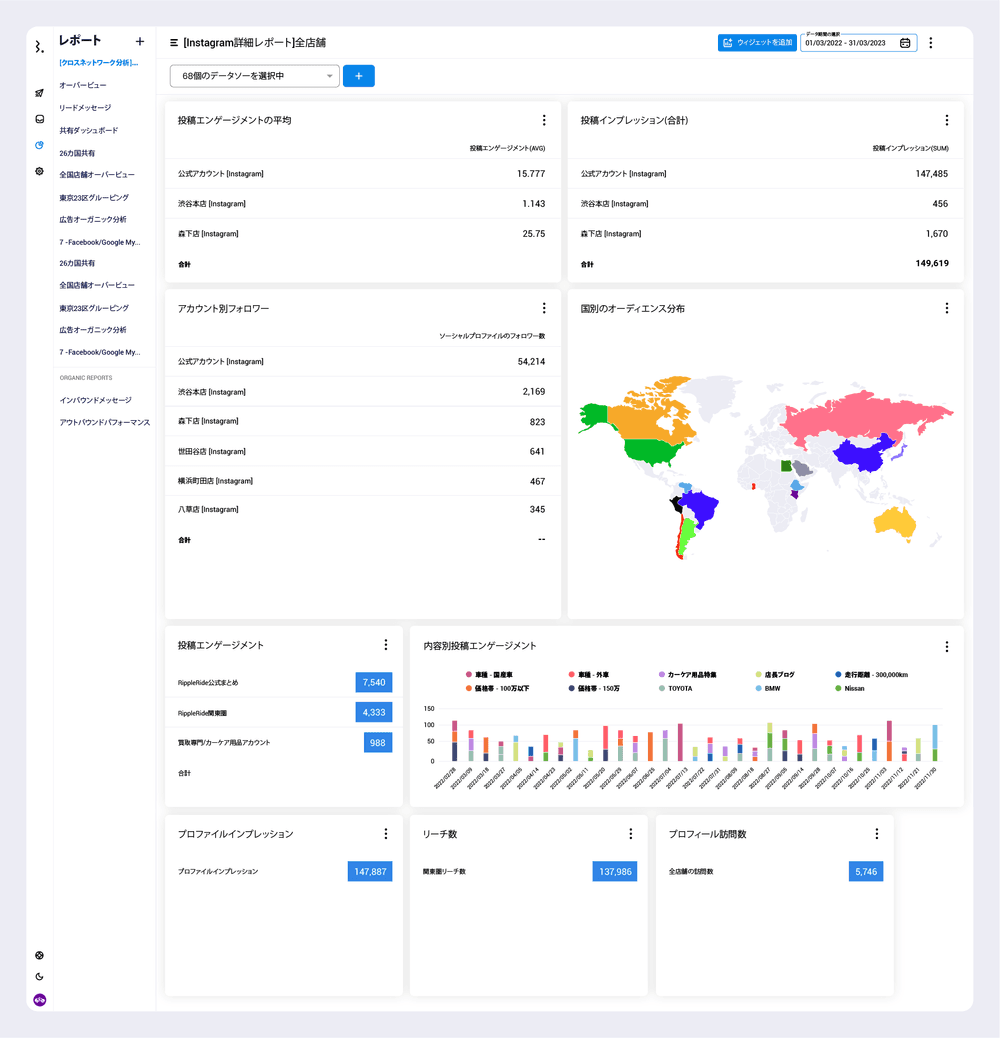Click the plus icon next to レポート
Viewport: 1000px width, 1038px height.
(140, 41)
